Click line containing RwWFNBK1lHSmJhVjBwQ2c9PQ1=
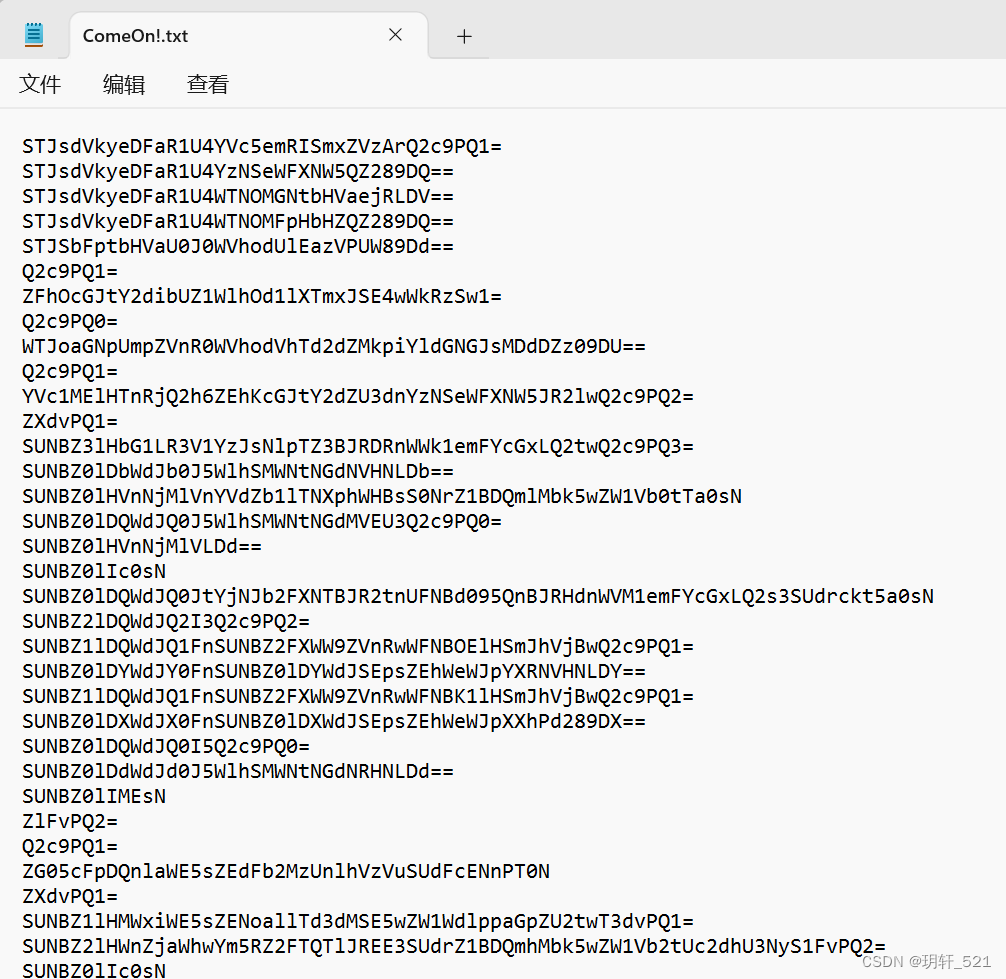Viewport: 1006px width, 979px height. tap(358, 697)
